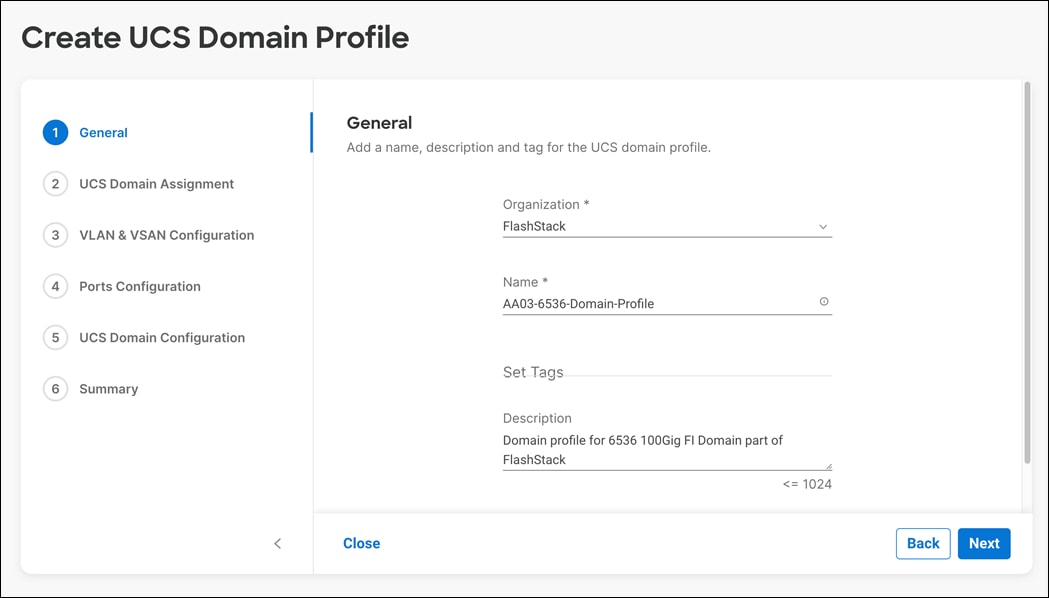
Task: Click the step 4 circle beside Ports Configuration
Action: tap(55, 286)
